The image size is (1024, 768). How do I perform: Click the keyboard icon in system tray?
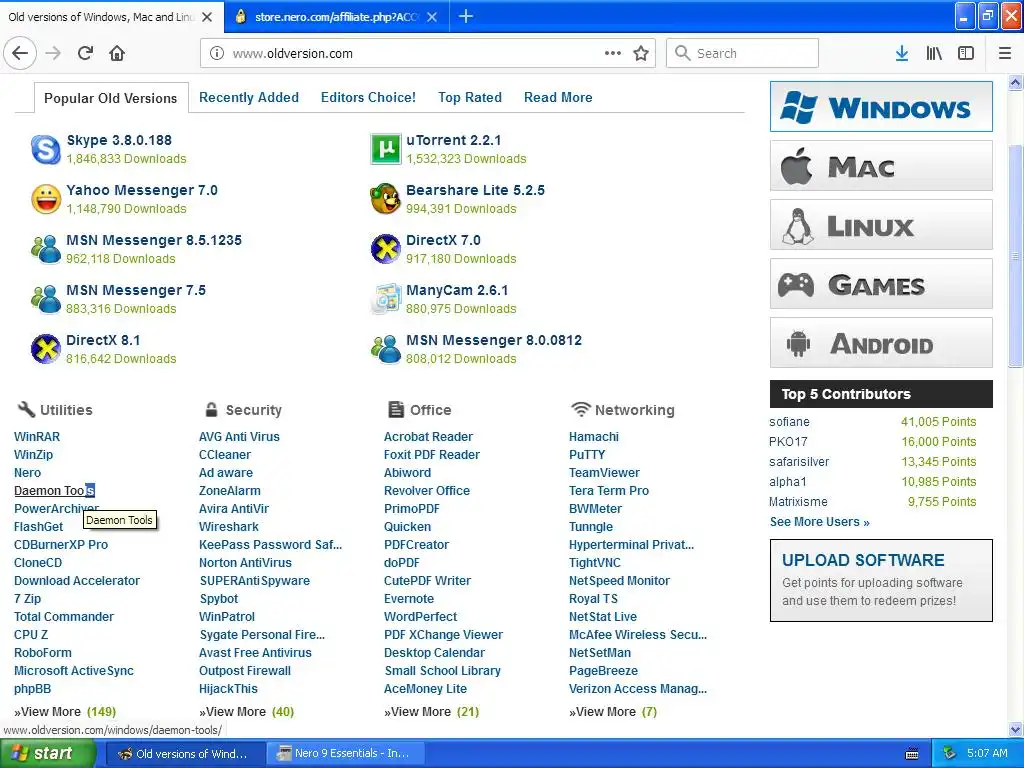pyautogui.click(x=912, y=754)
